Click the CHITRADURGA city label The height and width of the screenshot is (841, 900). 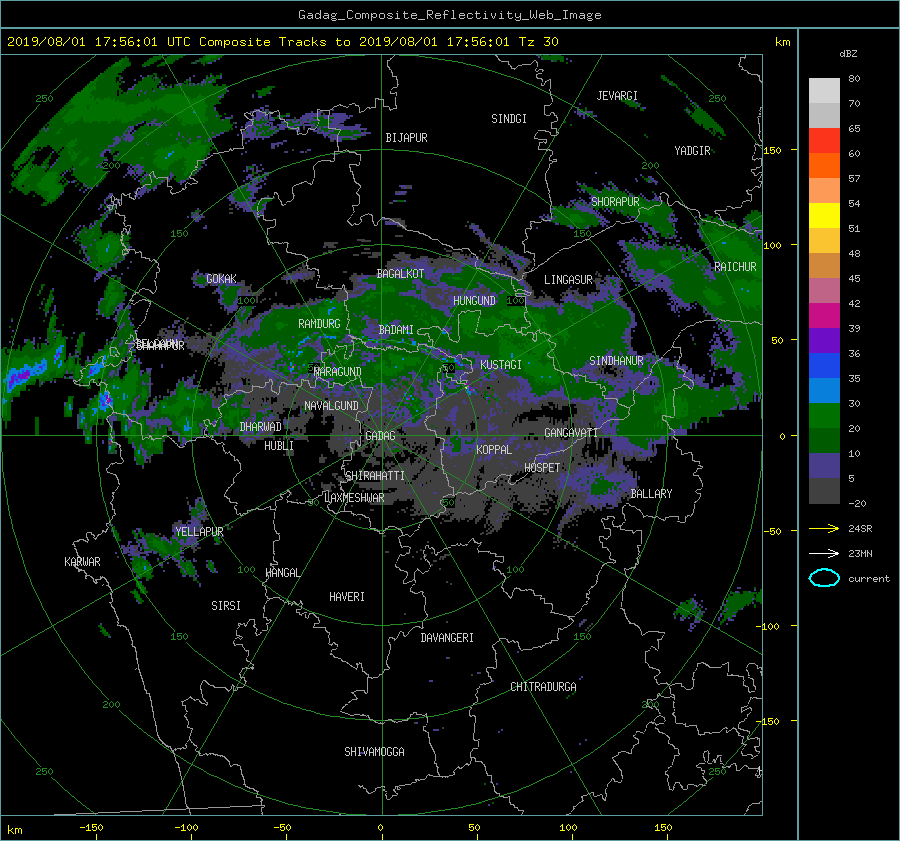544,687
